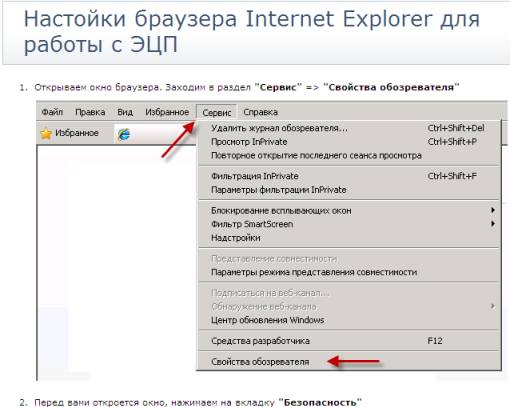The height and width of the screenshot is (407, 510).
Task: Open the Файл menu
Action: click(x=52, y=112)
